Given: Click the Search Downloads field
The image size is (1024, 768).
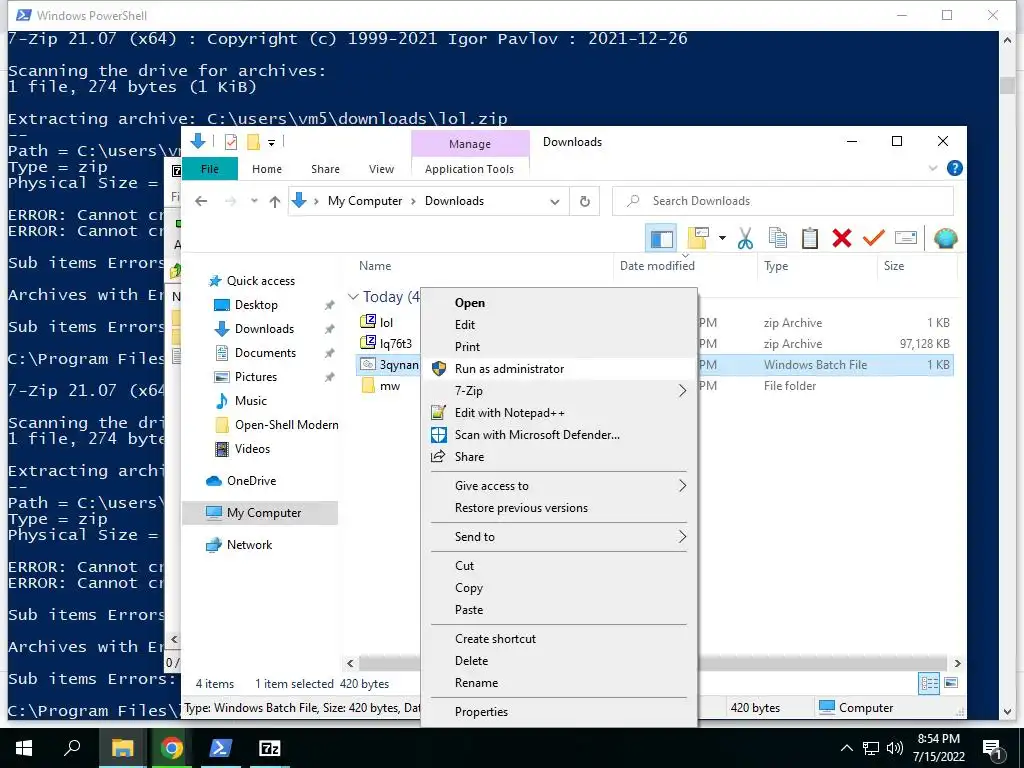Looking at the screenshot, I should [782, 201].
